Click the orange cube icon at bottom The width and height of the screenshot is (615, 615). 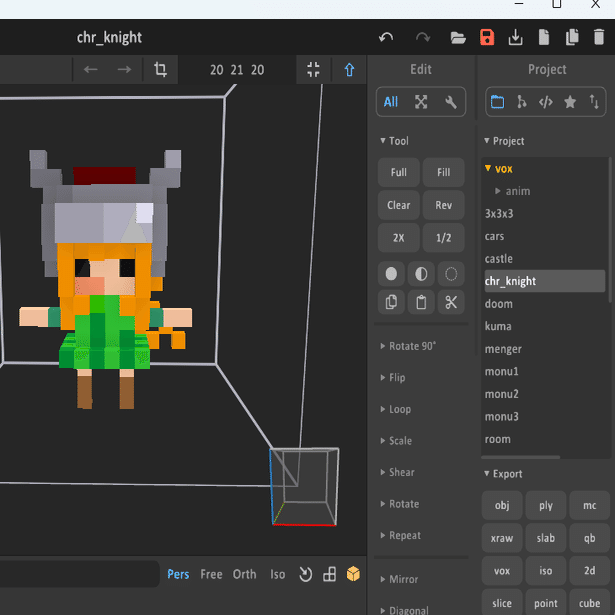353,574
